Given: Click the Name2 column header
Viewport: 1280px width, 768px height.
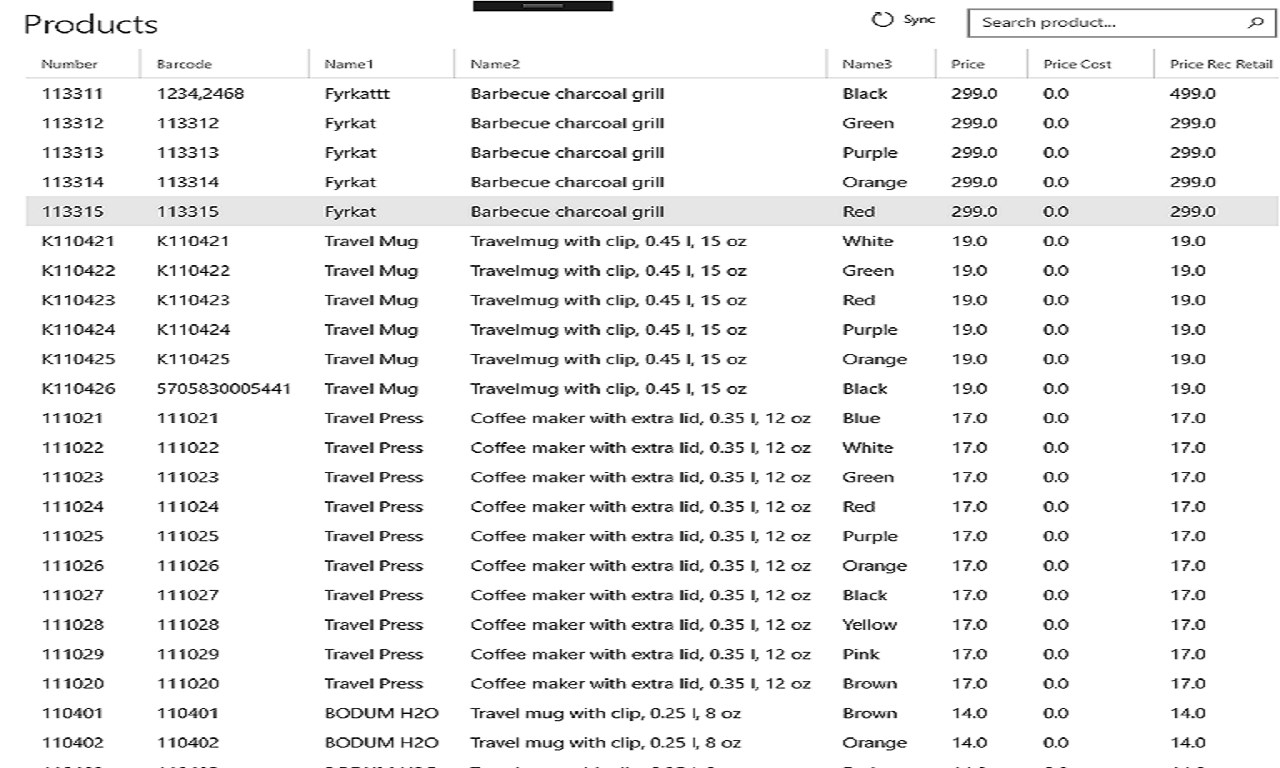Looking at the screenshot, I should point(495,64).
